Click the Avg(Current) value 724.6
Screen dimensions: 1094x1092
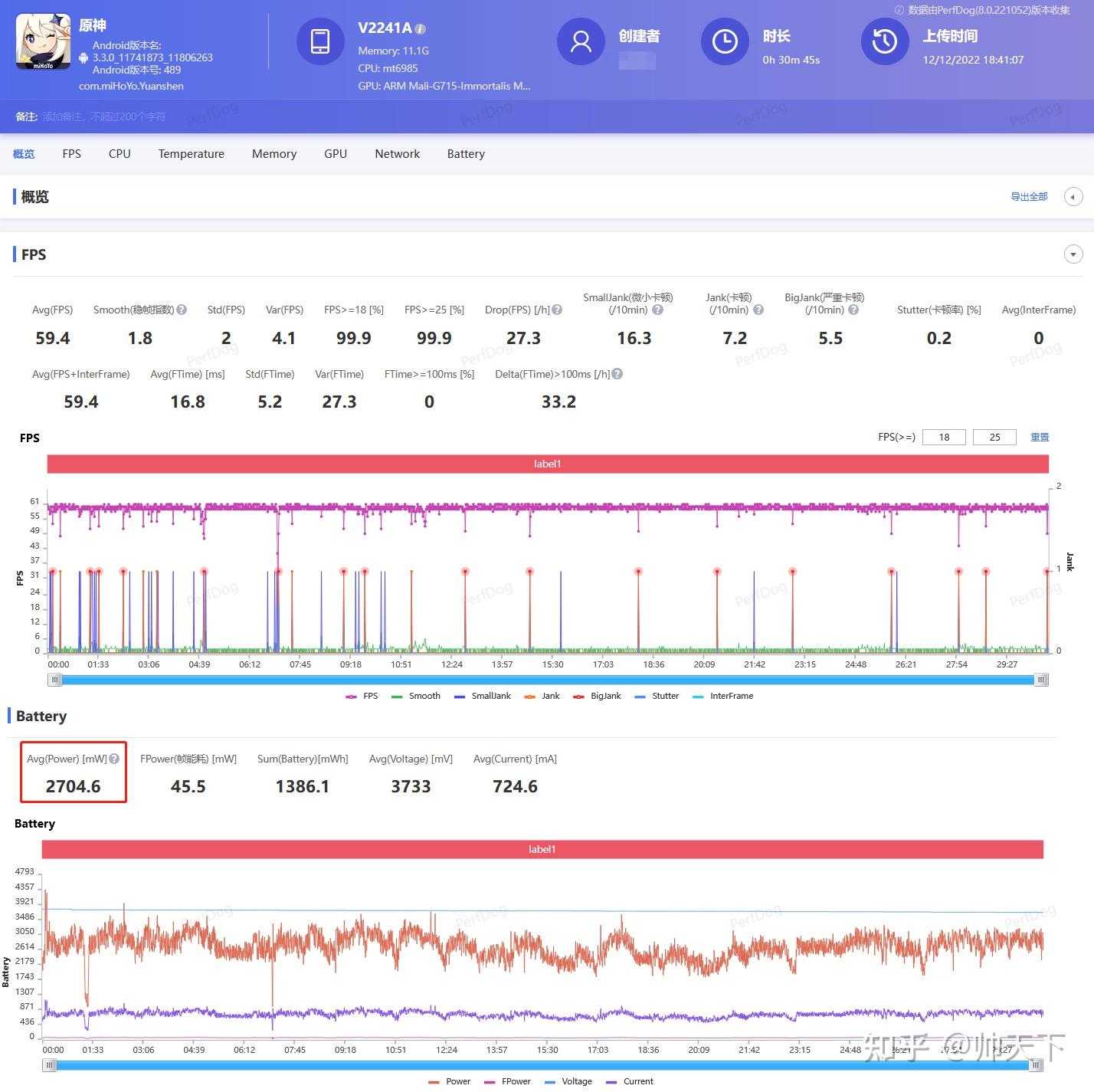[515, 786]
